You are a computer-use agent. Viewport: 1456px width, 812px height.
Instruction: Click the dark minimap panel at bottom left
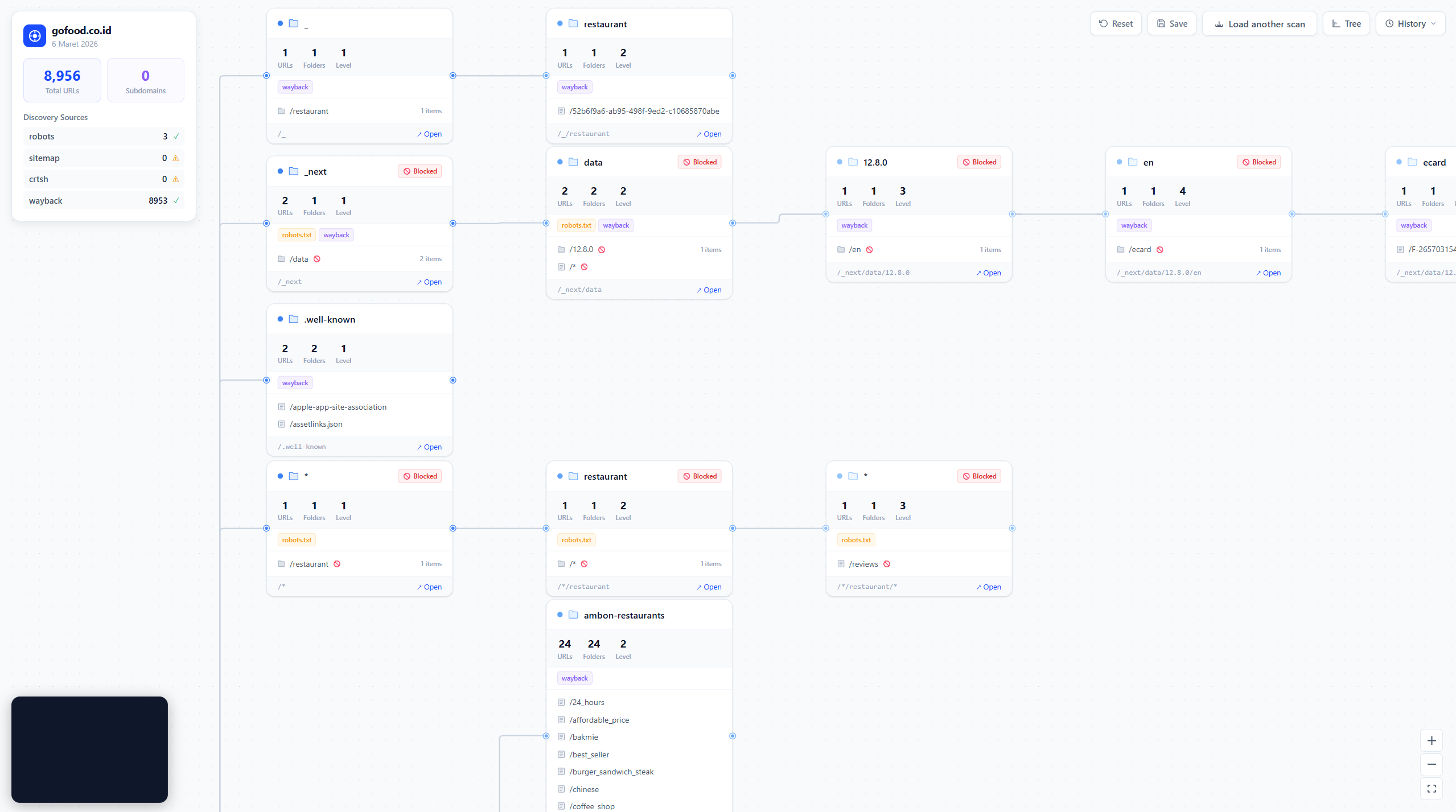[x=89, y=749]
